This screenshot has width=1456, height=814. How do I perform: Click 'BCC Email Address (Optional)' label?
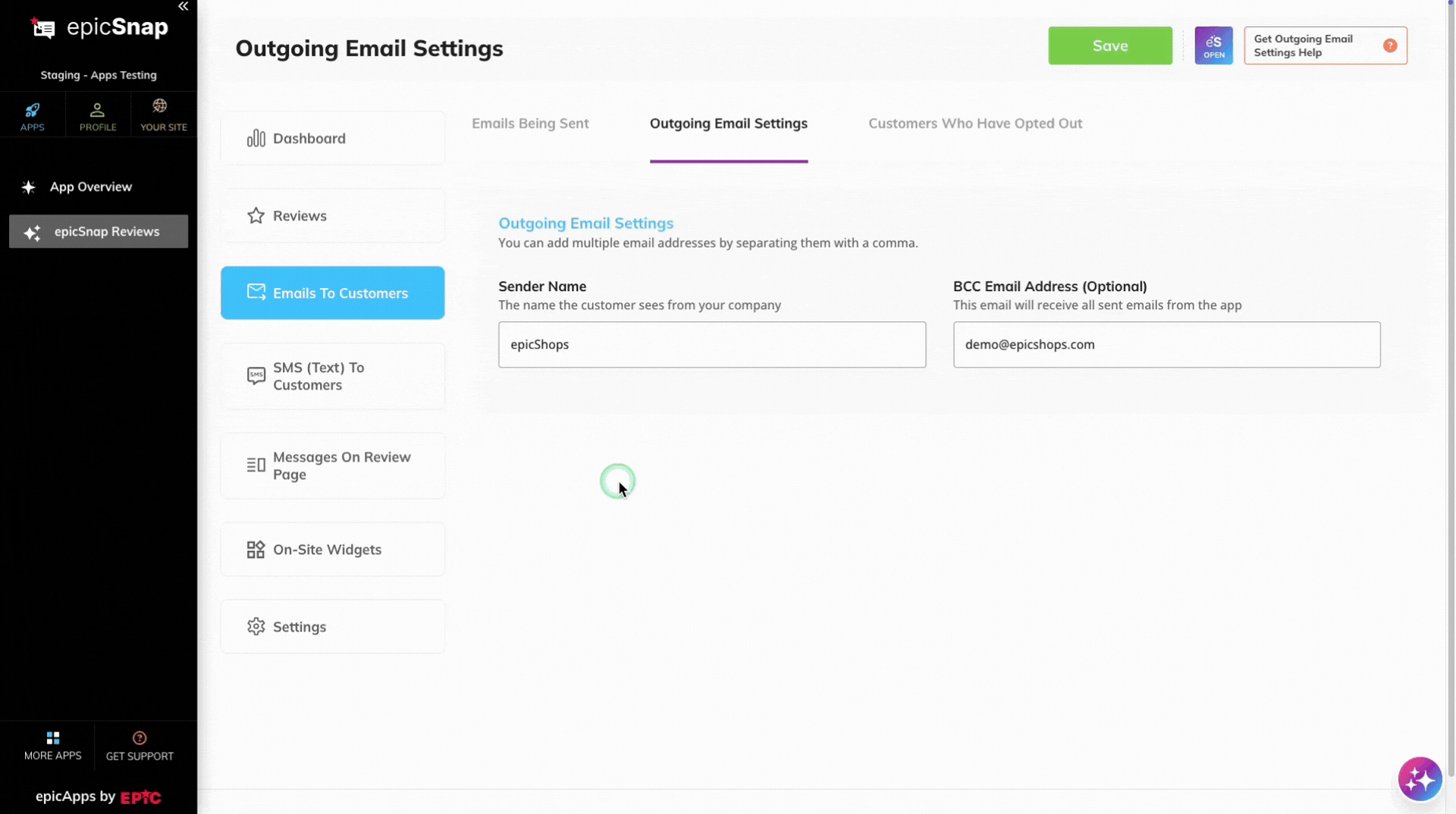[1050, 286]
